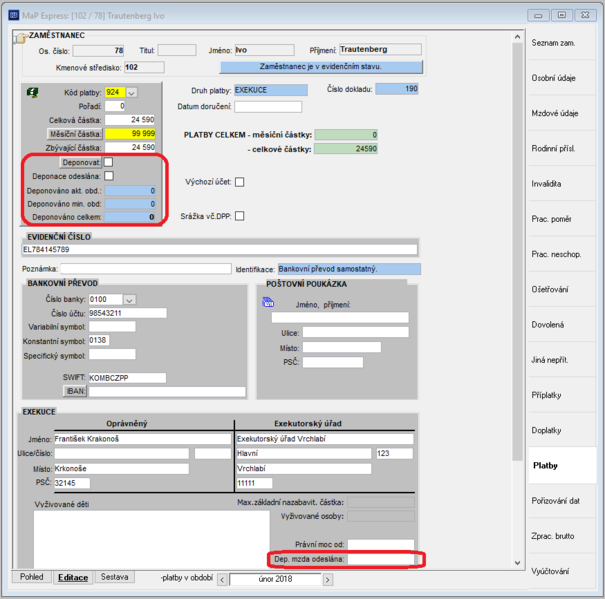Click the hand icon next to ZAMĚSTNANEC
The image size is (605, 599).
click(20, 38)
